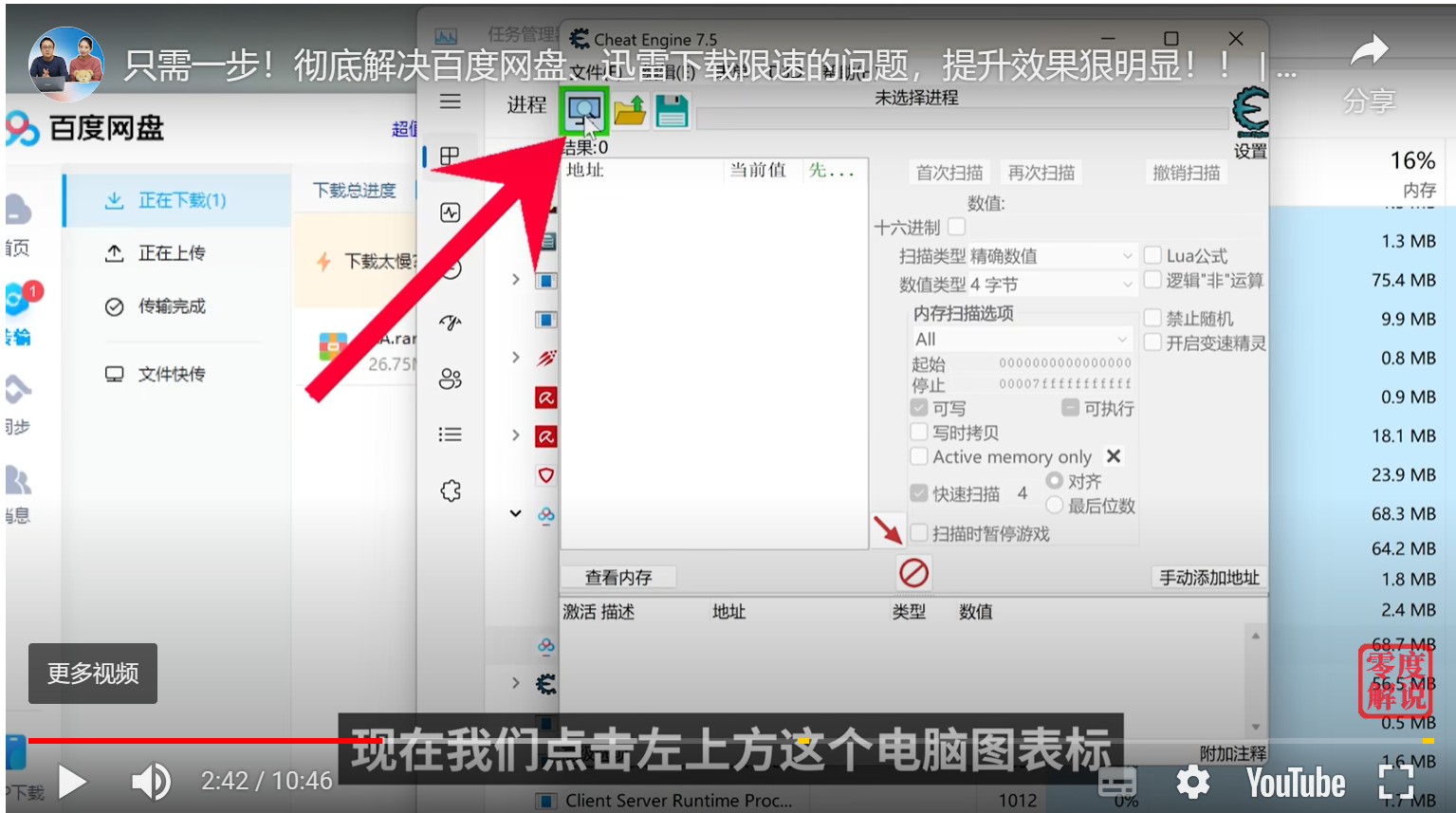Click the 更多视频 button
The image size is (1456, 813).
click(93, 674)
